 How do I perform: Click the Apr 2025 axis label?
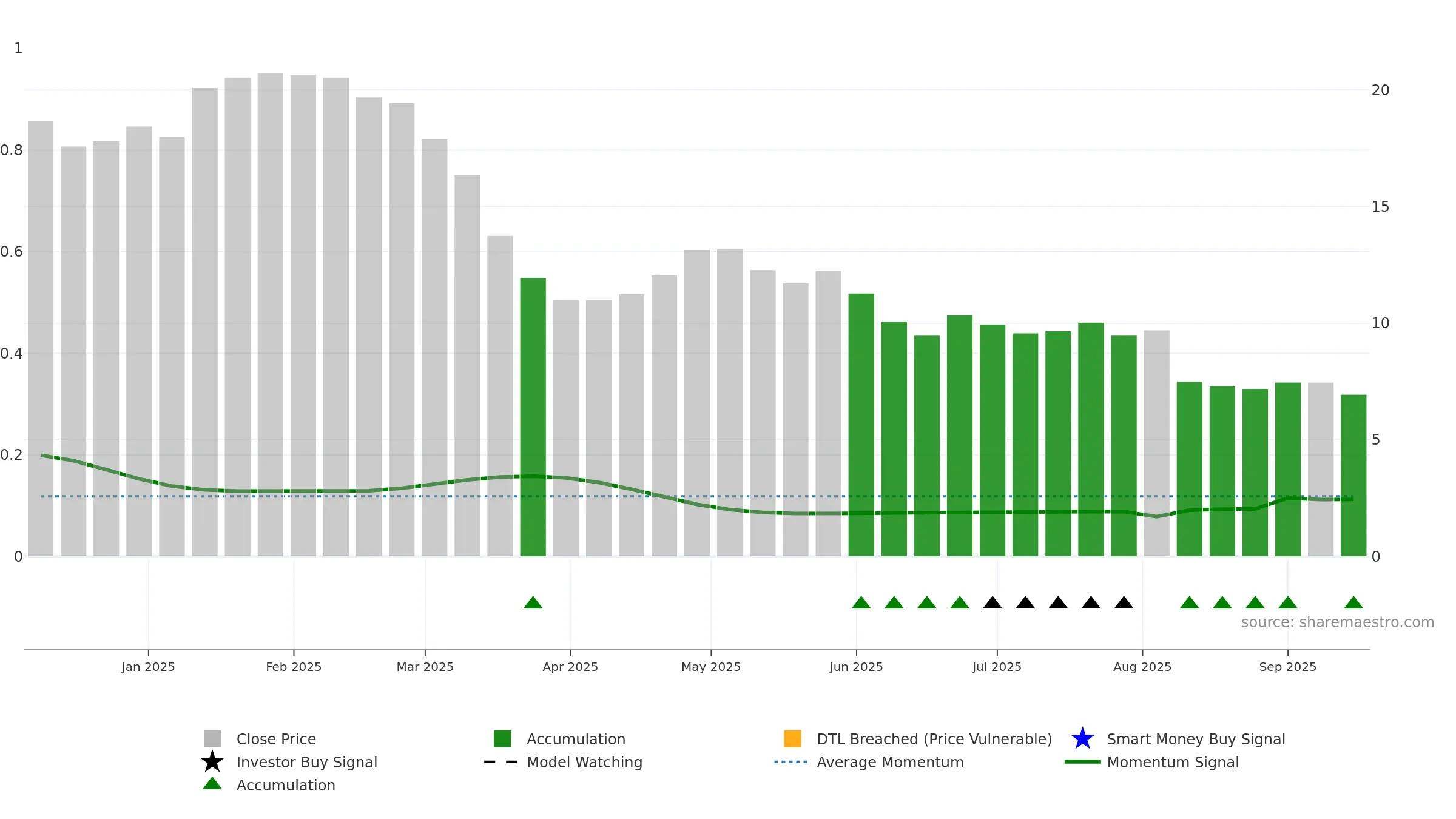point(570,667)
